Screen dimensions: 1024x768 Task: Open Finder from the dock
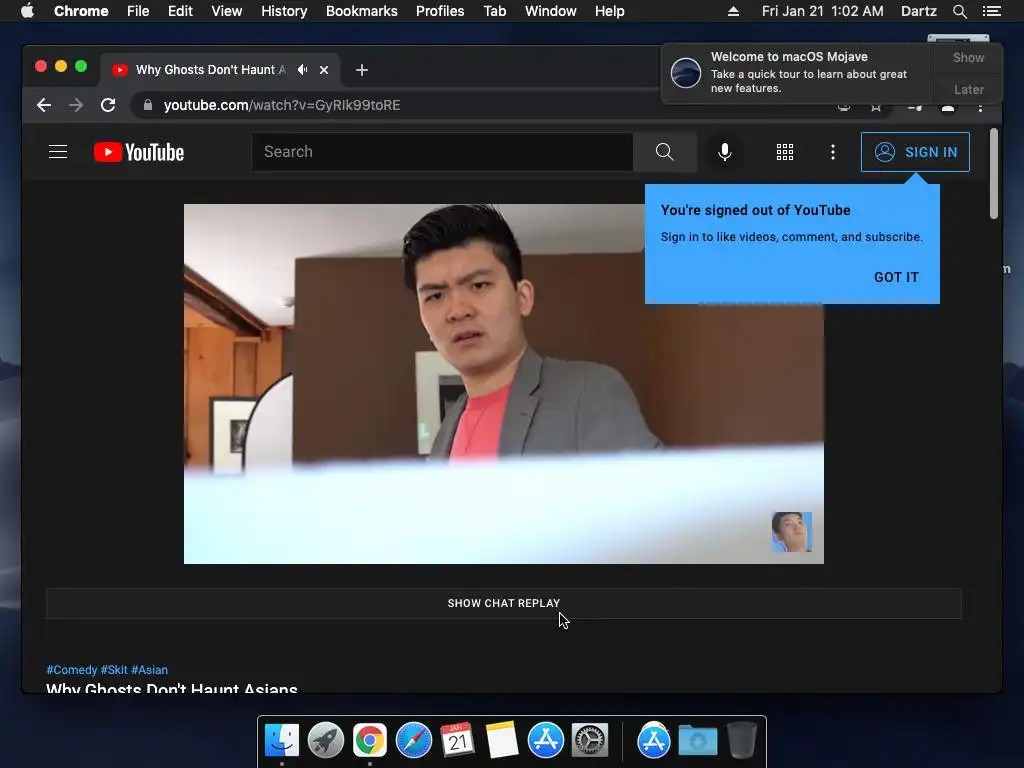pos(282,741)
